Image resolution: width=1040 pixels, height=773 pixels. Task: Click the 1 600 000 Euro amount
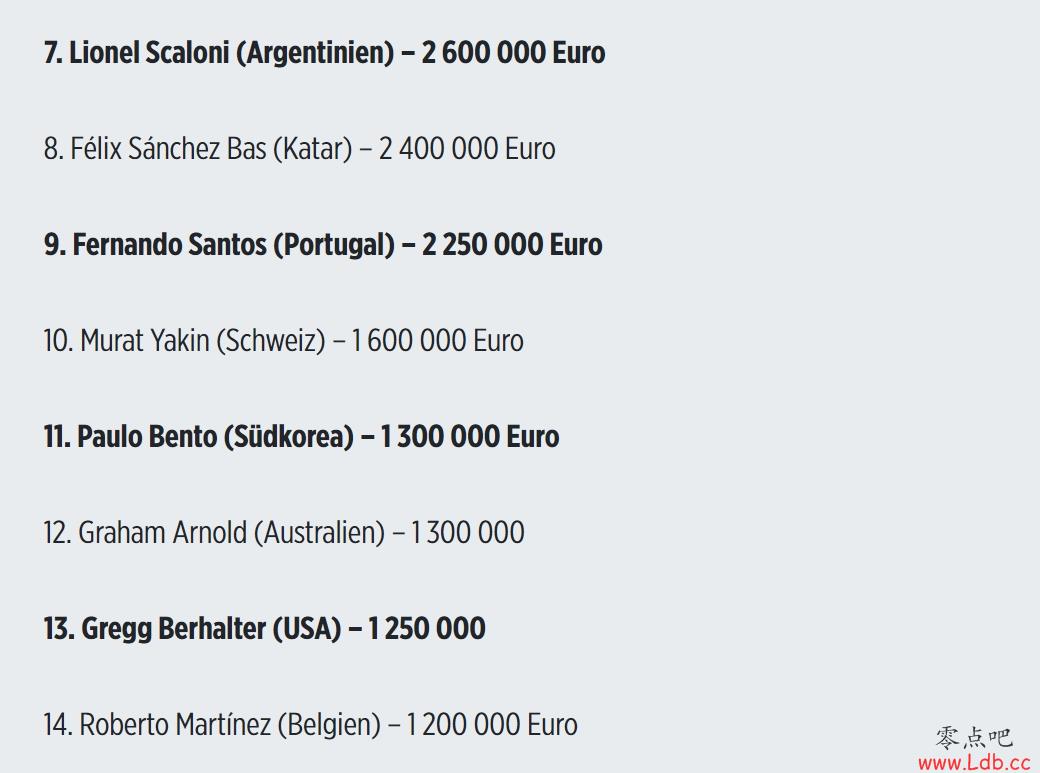(437, 341)
